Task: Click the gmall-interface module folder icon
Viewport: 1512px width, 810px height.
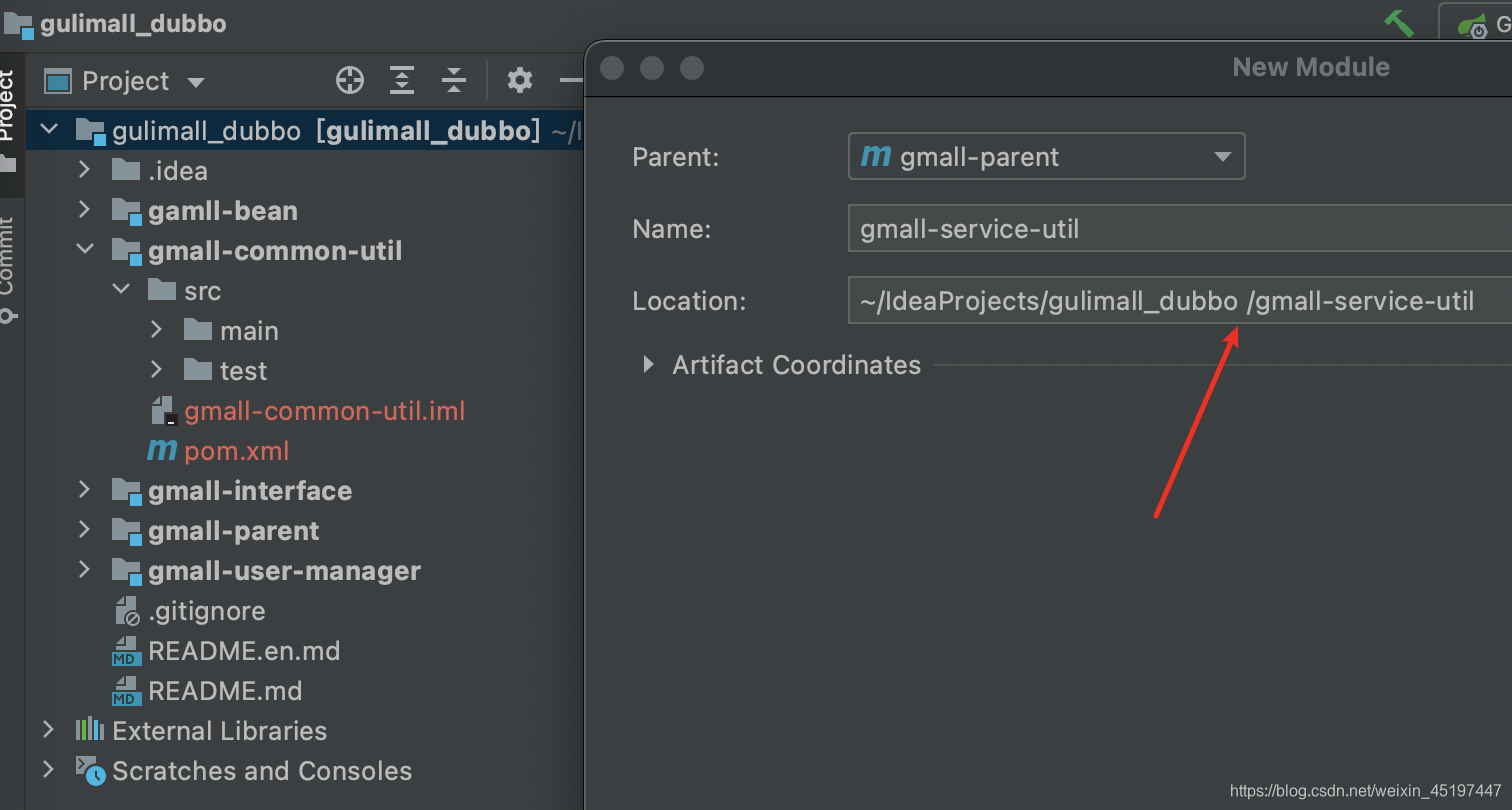Action: (126, 491)
